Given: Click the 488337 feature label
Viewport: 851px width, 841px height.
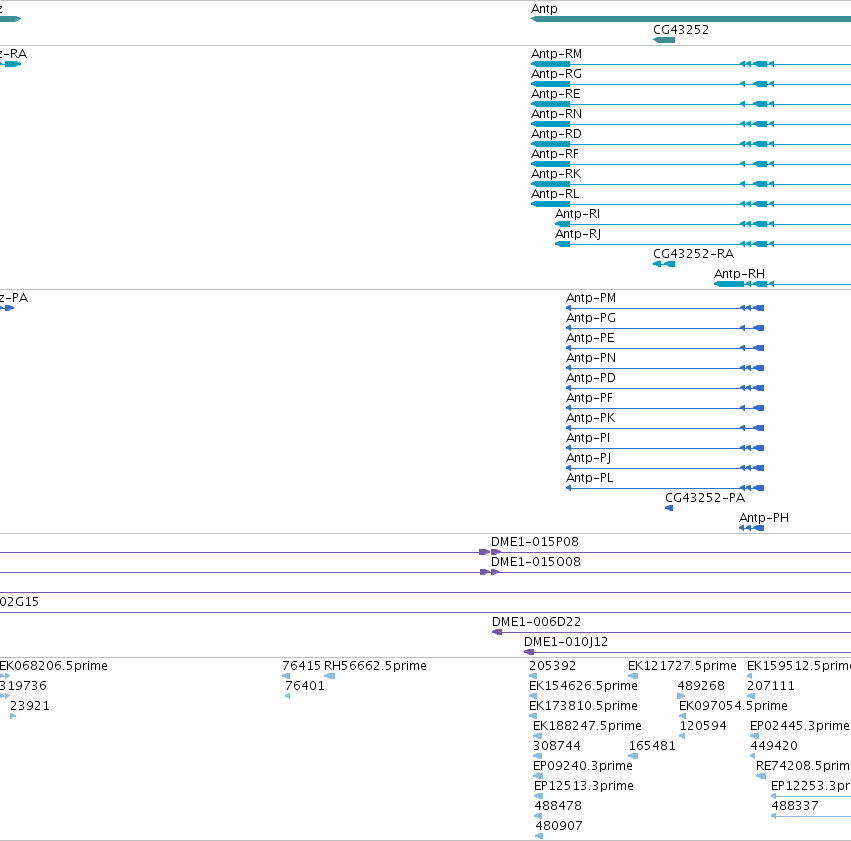Looking at the screenshot, I should [x=795, y=806].
